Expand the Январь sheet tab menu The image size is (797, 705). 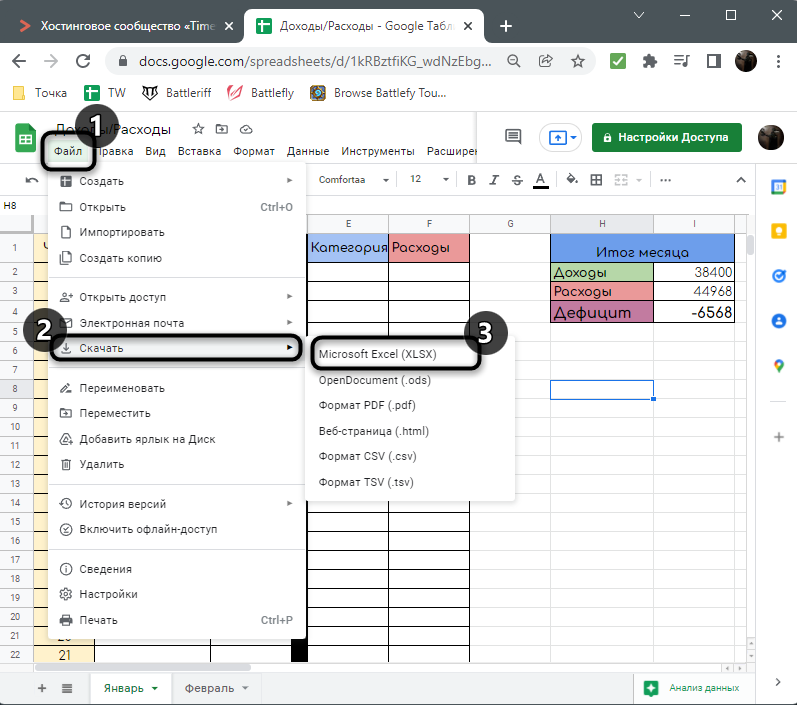click(x=155, y=688)
